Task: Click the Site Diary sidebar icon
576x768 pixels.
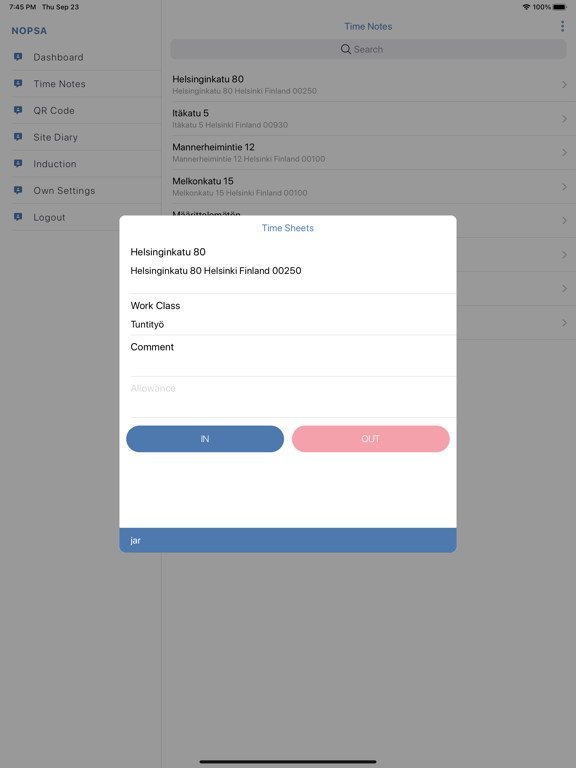Action: click(18, 137)
